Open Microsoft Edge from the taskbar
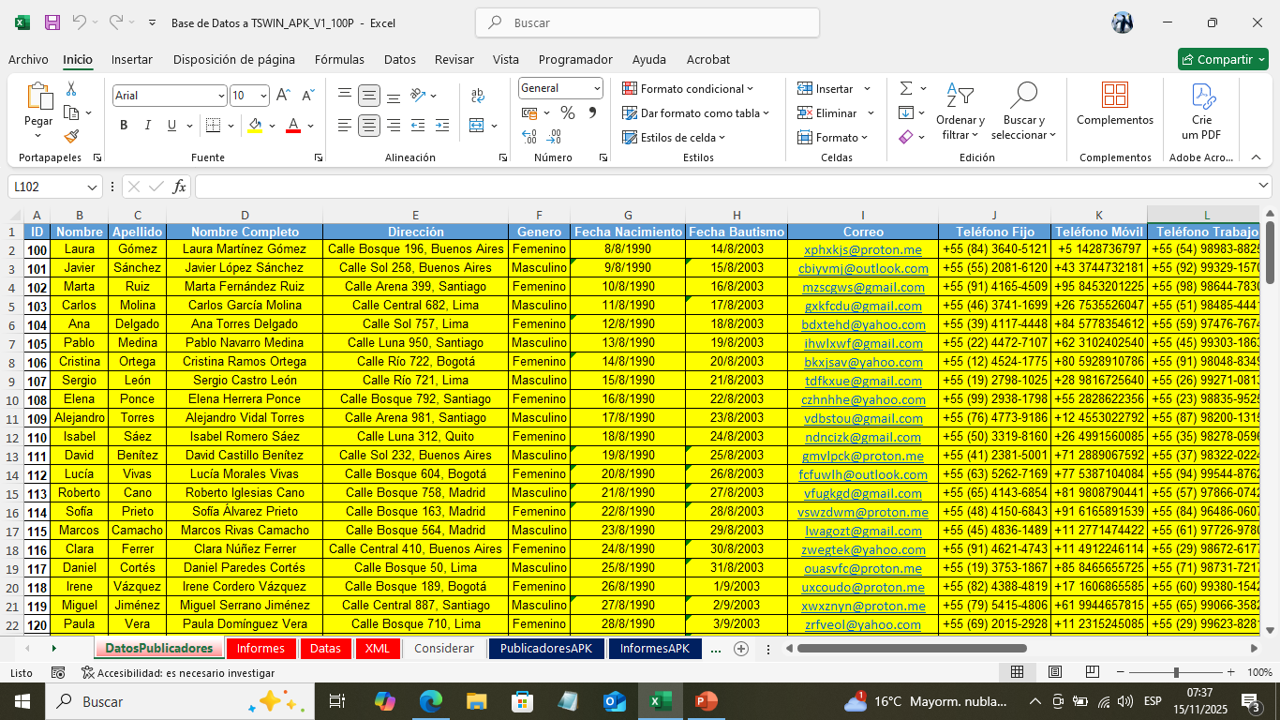1280x720 pixels. click(431, 702)
